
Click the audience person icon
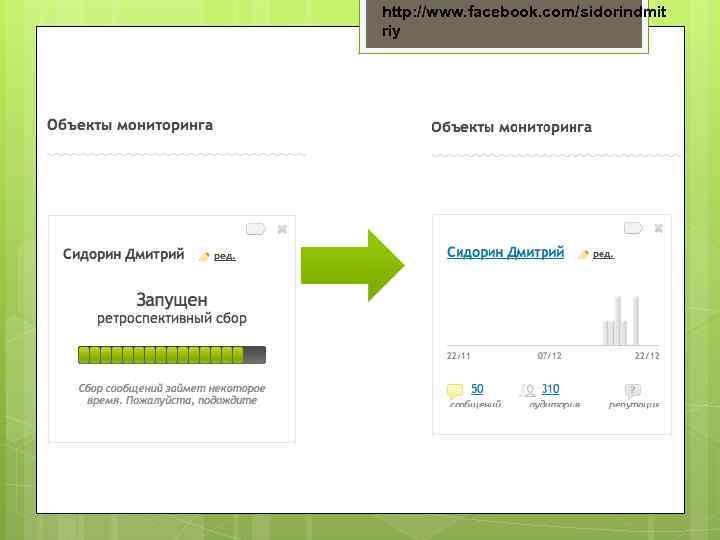(x=529, y=390)
